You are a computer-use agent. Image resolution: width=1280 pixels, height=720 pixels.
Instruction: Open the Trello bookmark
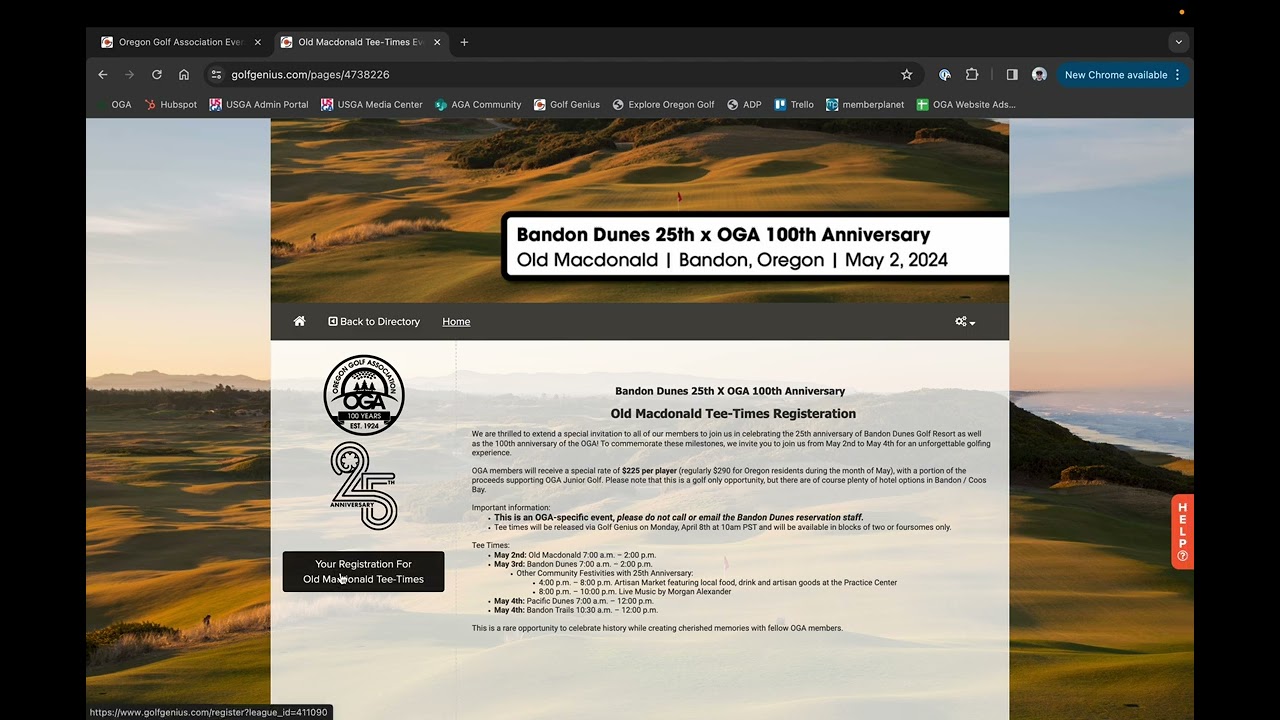(794, 104)
